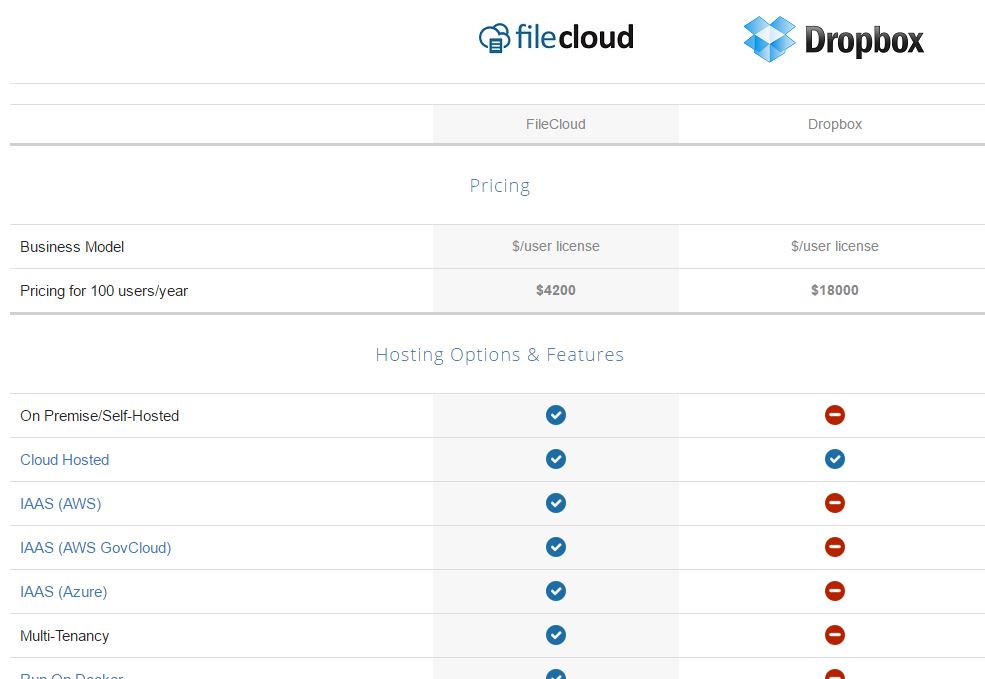Click Dropbox checkmark in Cloud Hosted row

[835, 459]
